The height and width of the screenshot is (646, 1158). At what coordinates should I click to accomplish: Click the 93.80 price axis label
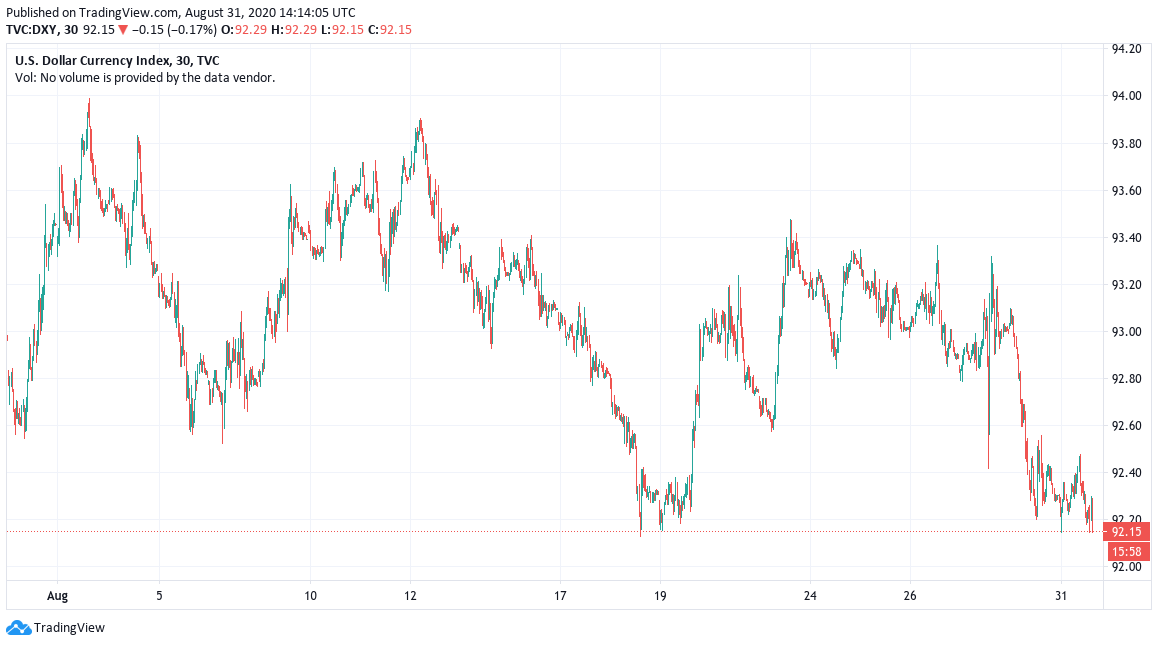pos(1126,143)
